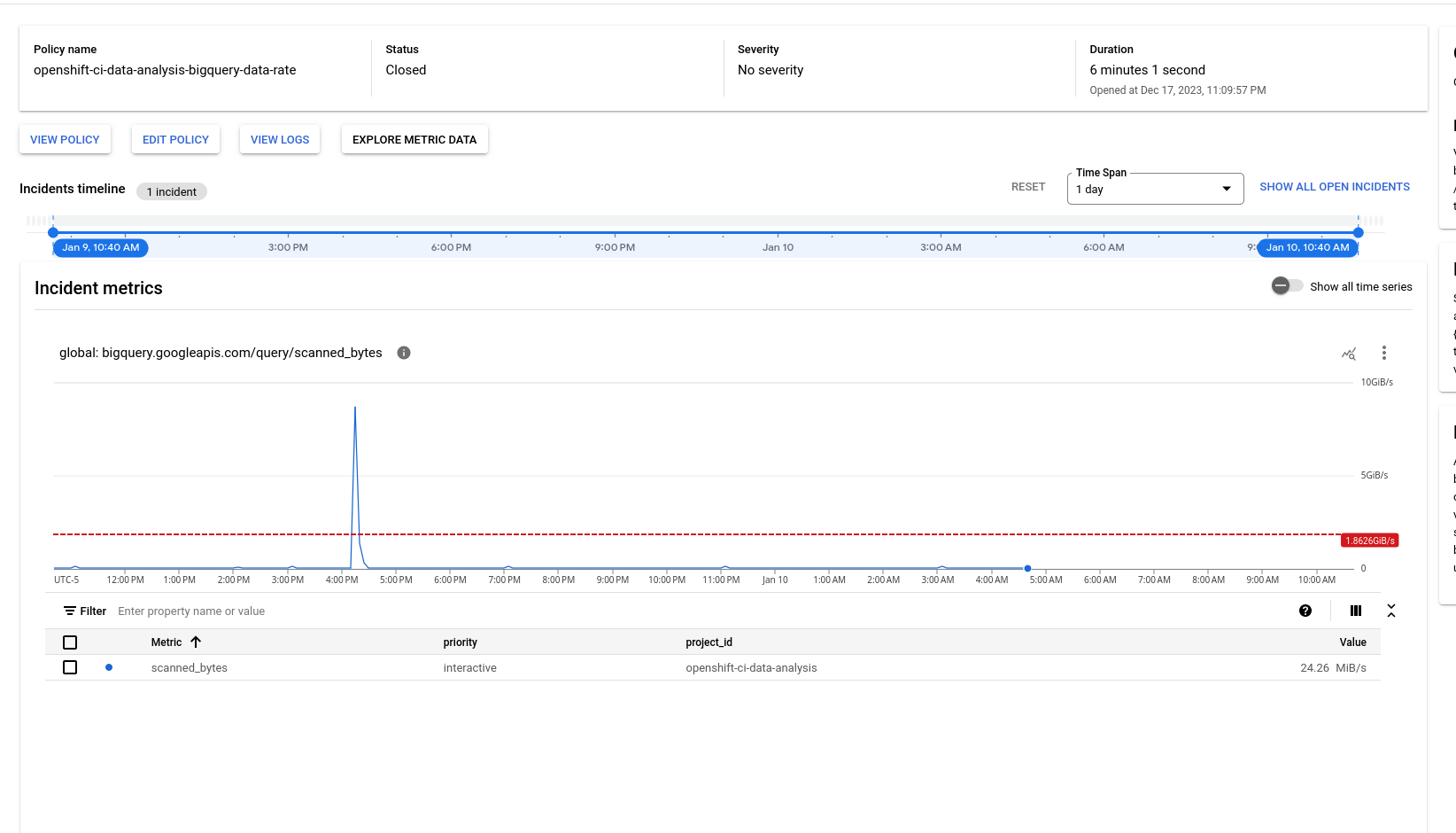The height and width of the screenshot is (833, 1456).
Task: Sort by Metric using the arrow icon
Action: pos(196,642)
